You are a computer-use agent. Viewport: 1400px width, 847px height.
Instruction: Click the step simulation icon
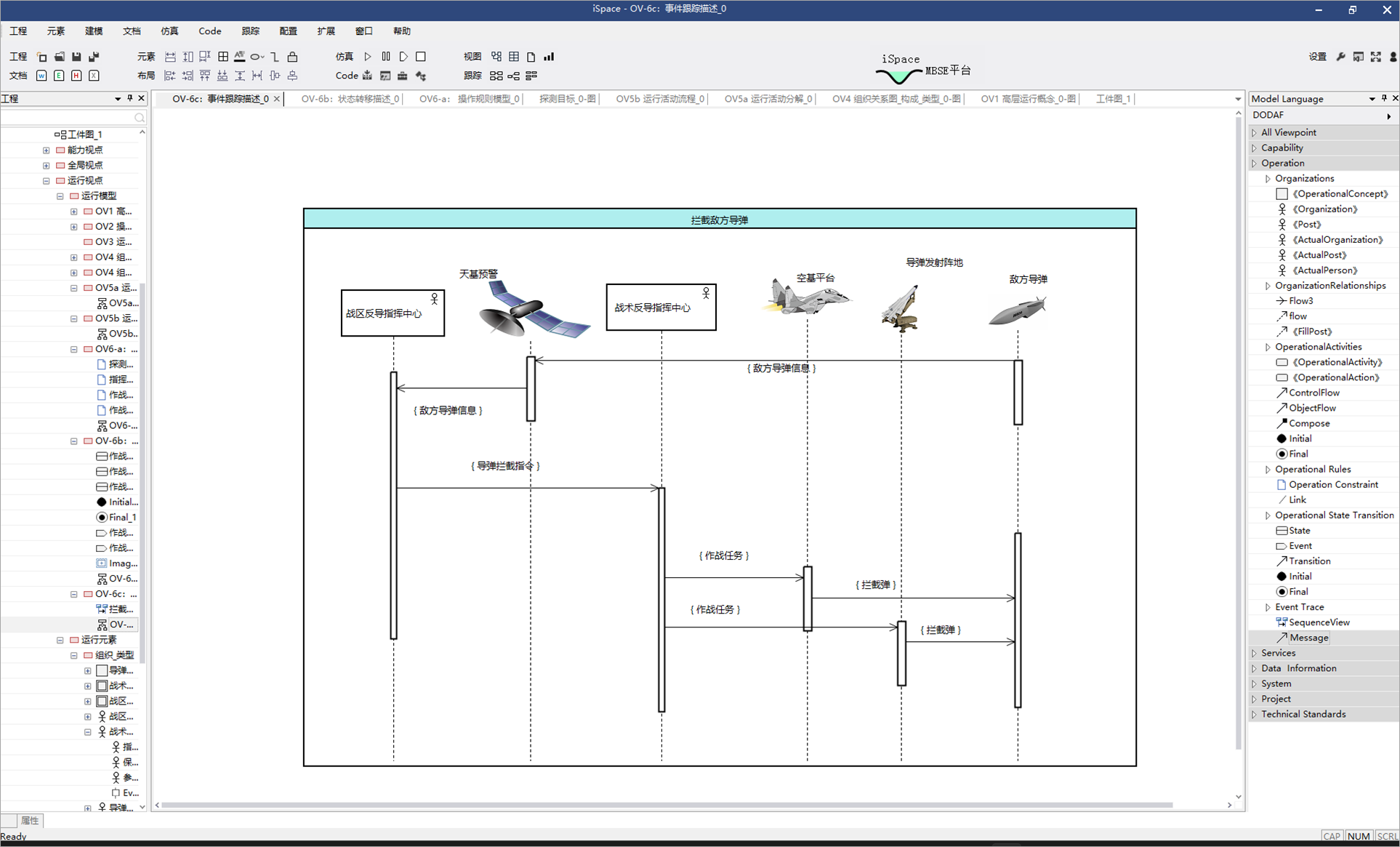[x=403, y=57]
